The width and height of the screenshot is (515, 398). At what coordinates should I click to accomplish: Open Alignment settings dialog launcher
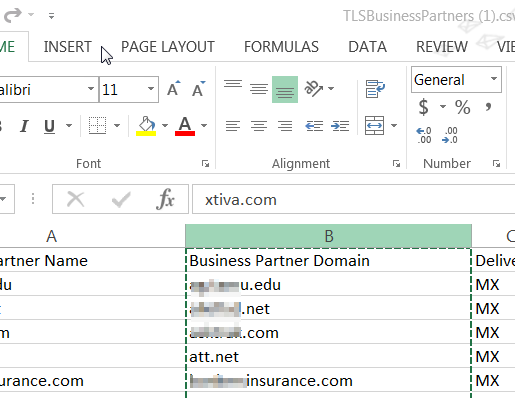pos(396,164)
